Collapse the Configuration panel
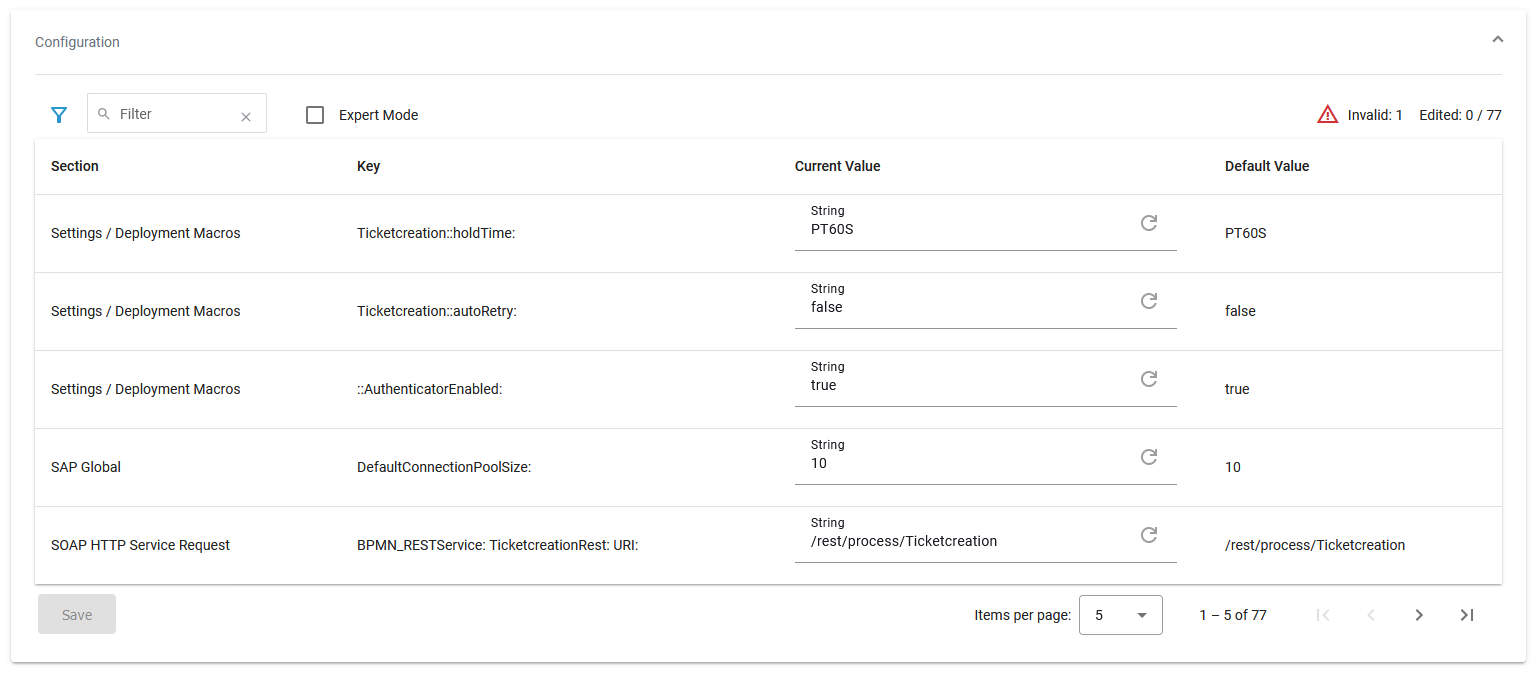This screenshot has width=1537, height=674. tap(1497, 38)
